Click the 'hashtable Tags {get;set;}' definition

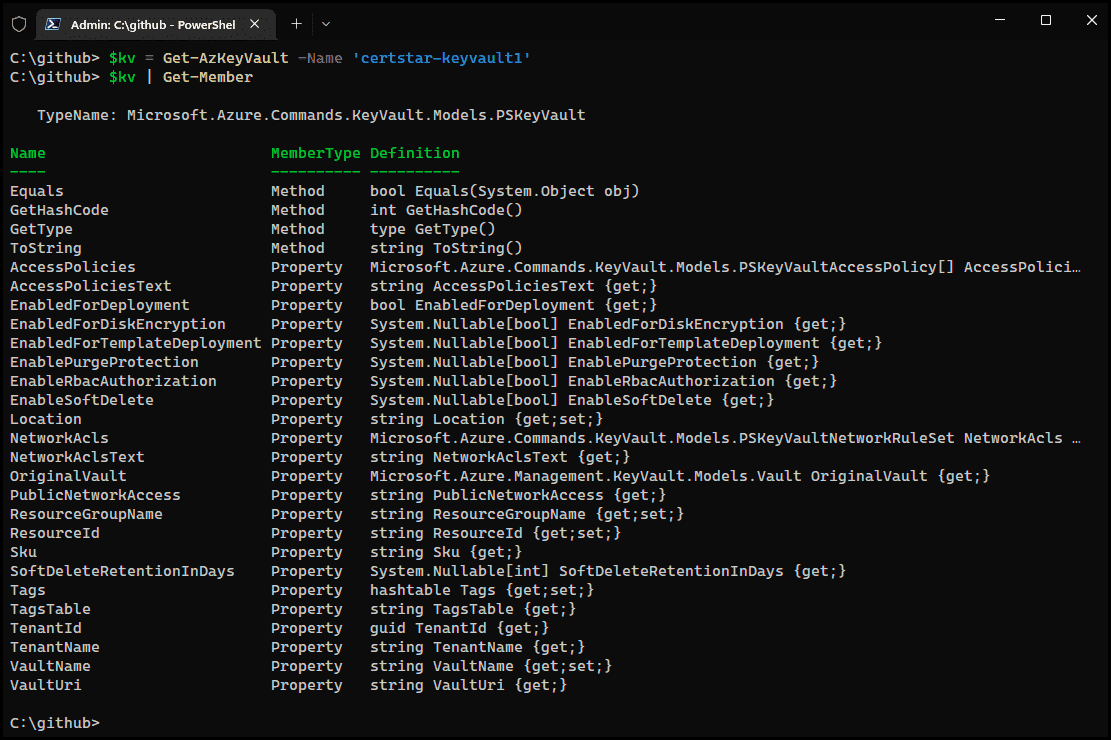click(482, 590)
